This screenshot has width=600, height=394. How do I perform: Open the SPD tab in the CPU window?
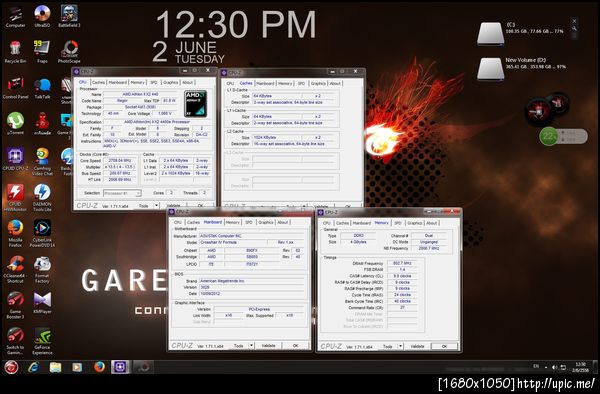pos(153,82)
